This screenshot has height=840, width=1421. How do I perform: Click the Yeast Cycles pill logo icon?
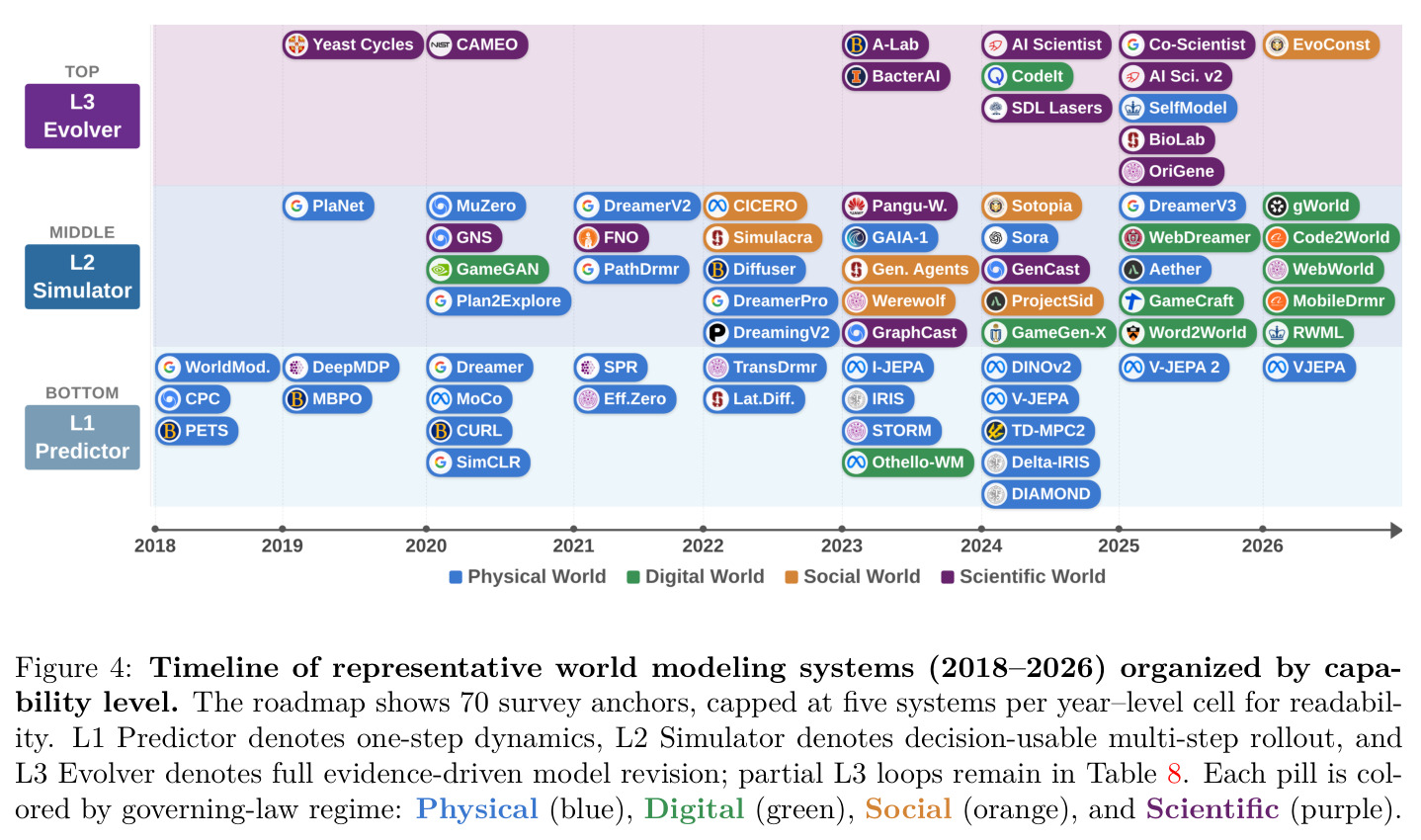tap(295, 44)
